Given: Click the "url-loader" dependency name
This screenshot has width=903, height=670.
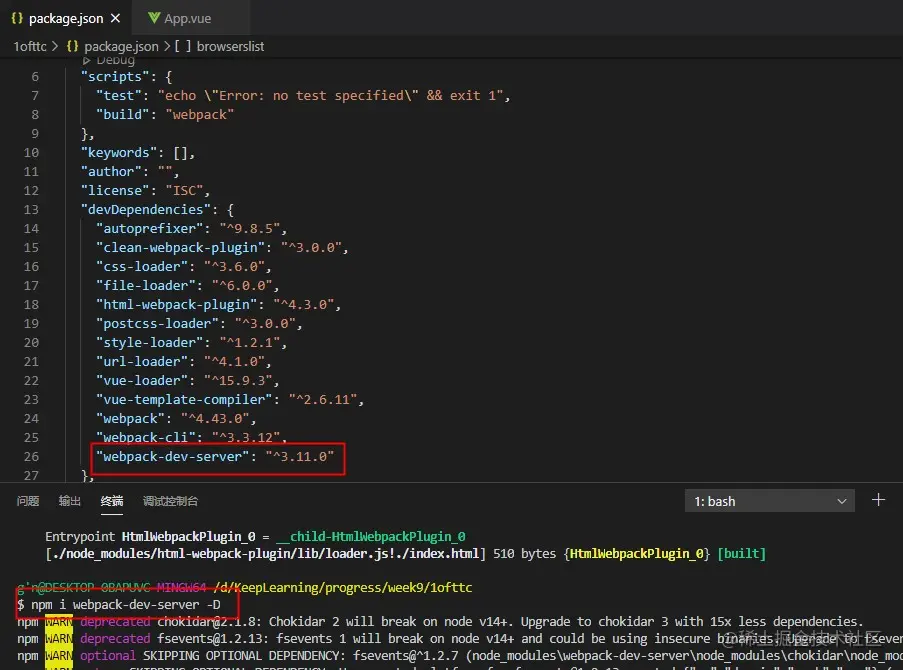Looking at the screenshot, I should 142,362.
